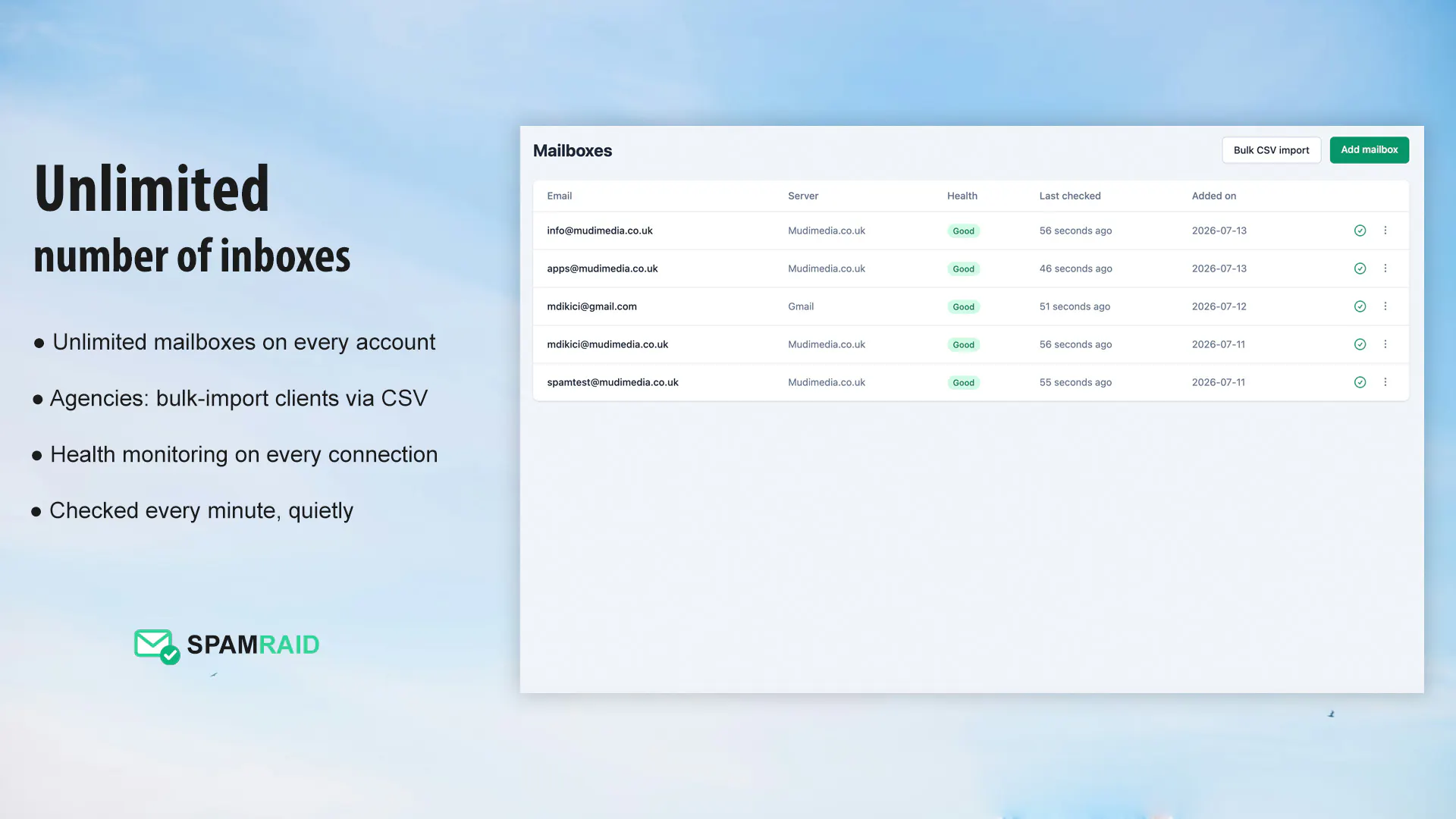The width and height of the screenshot is (1456, 819).
Task: Click the Email column header
Action: click(560, 196)
